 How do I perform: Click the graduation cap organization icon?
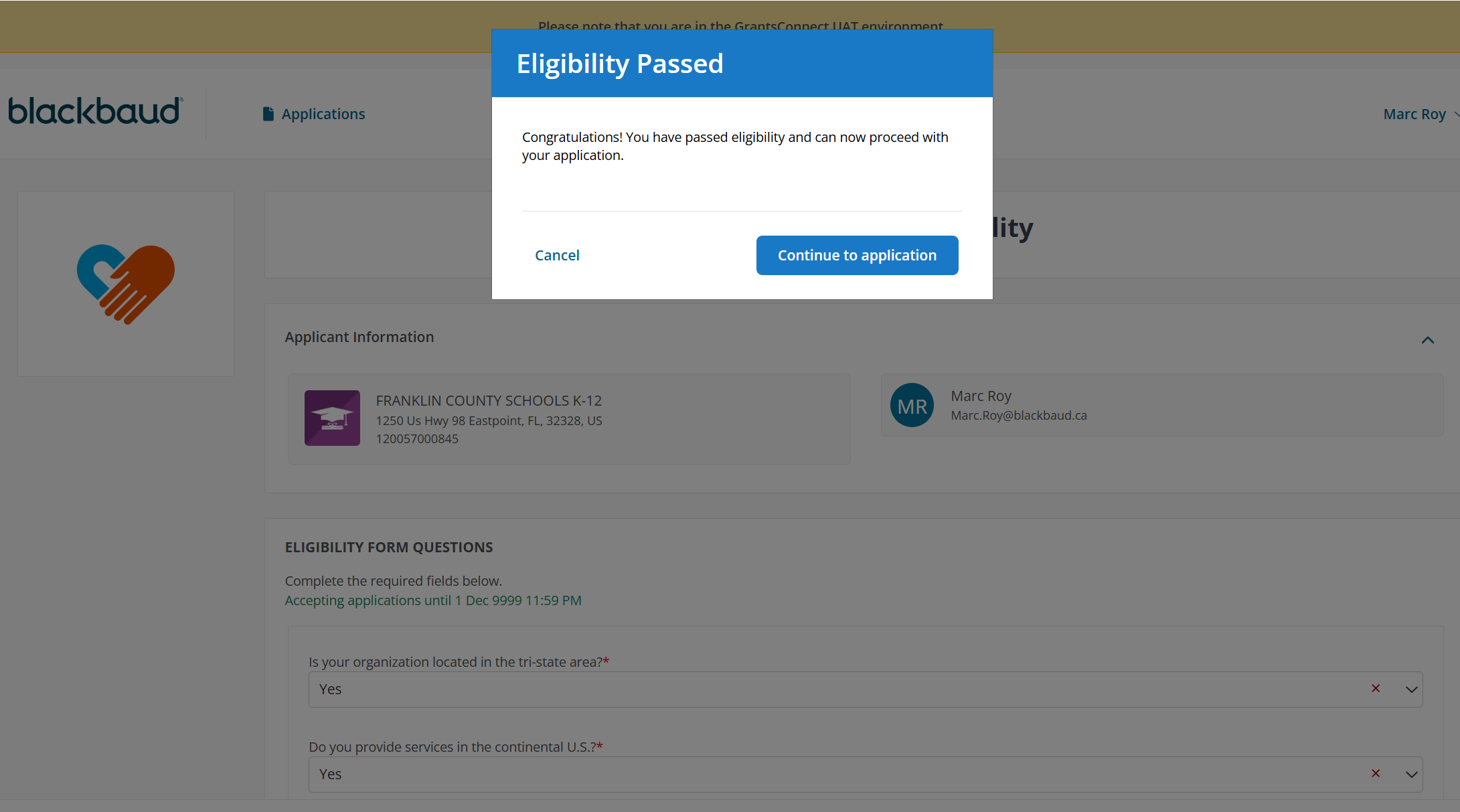332,418
